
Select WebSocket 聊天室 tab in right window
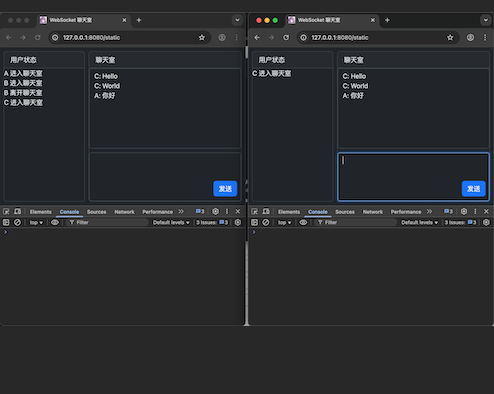(332, 20)
